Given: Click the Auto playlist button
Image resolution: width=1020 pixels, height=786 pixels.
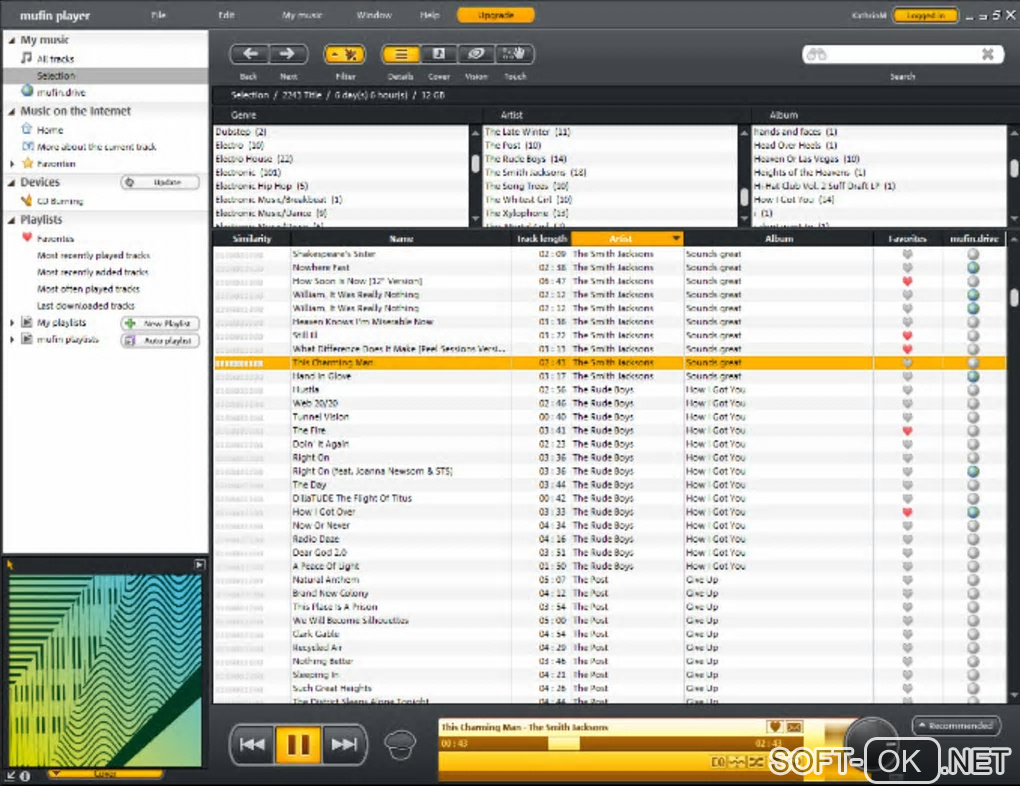Looking at the screenshot, I should (x=160, y=340).
